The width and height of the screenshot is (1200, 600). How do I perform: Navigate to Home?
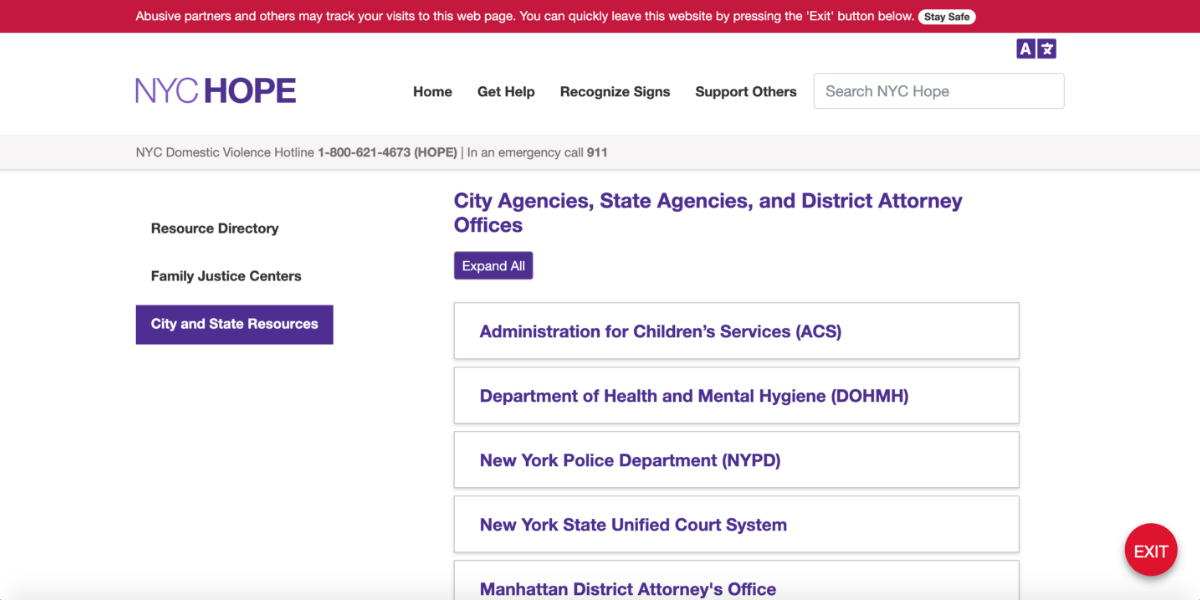pyautogui.click(x=432, y=91)
